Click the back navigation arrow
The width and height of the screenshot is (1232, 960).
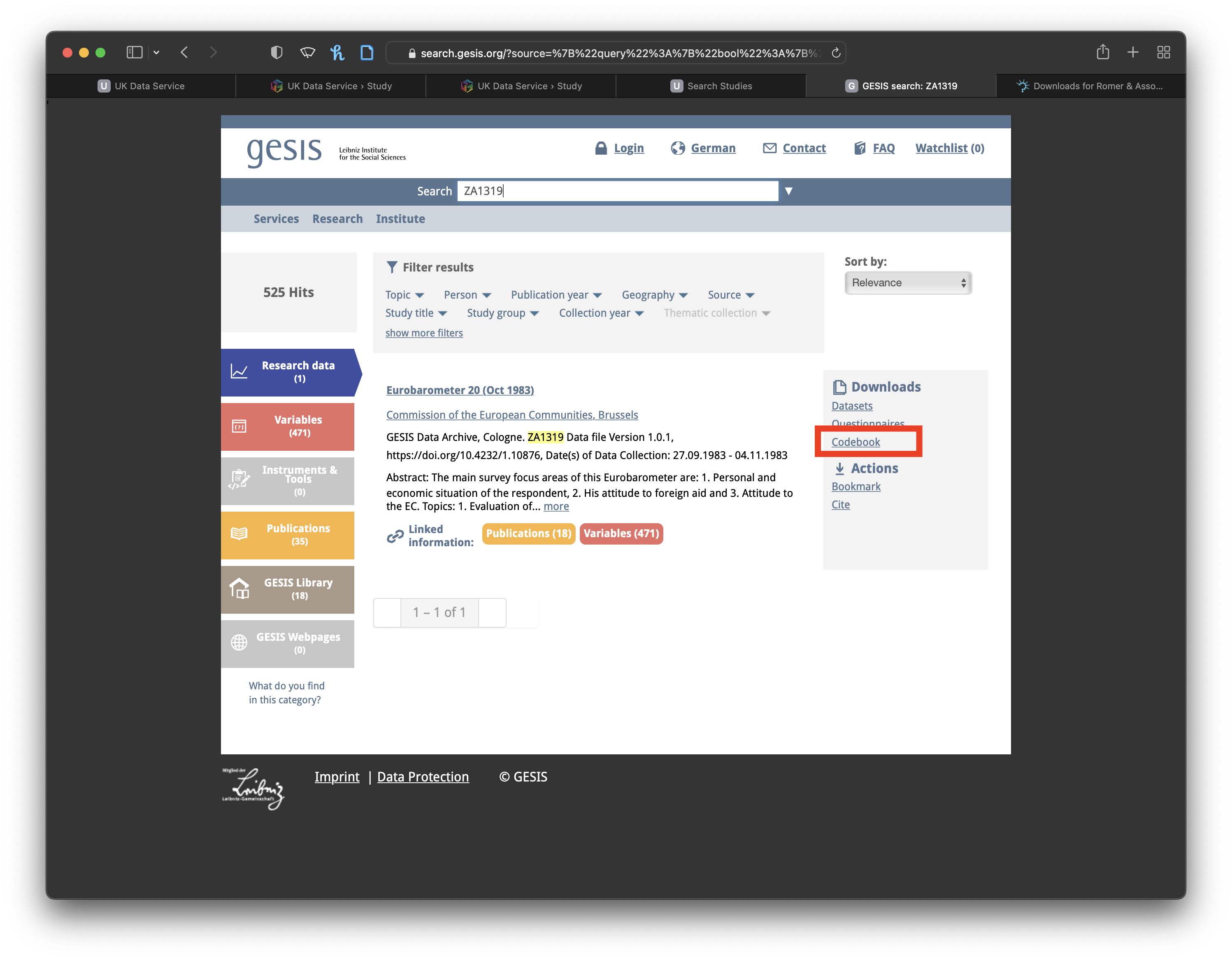tap(184, 52)
